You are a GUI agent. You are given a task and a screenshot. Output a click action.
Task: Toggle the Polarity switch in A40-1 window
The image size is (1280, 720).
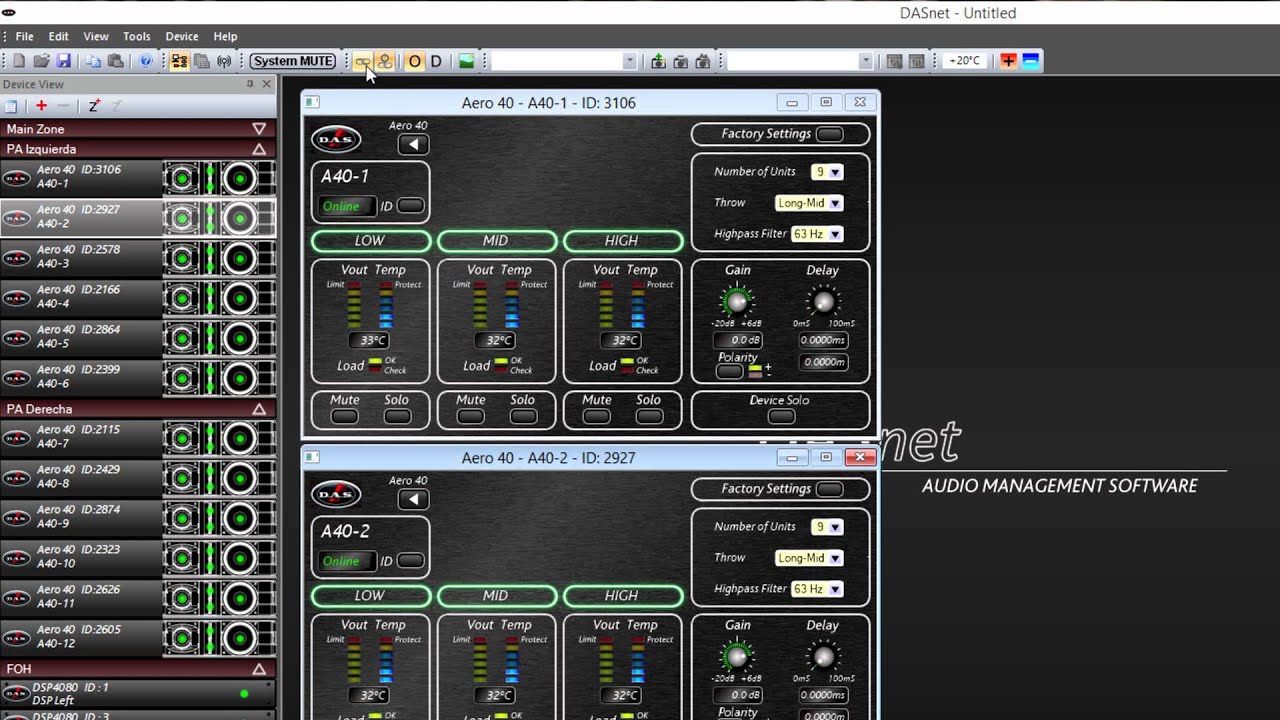coord(730,371)
